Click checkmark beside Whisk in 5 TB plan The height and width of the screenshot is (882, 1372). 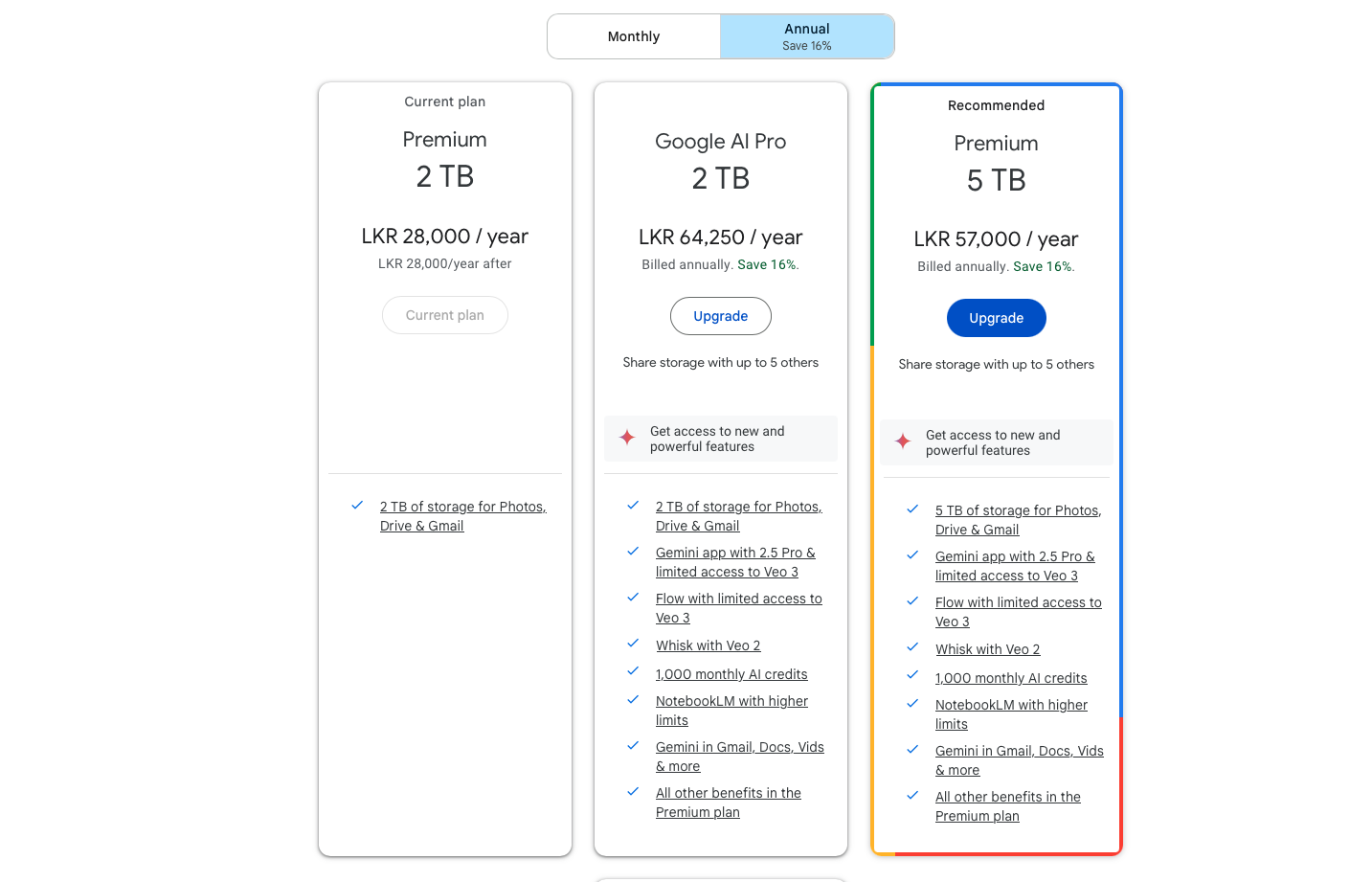(912, 646)
